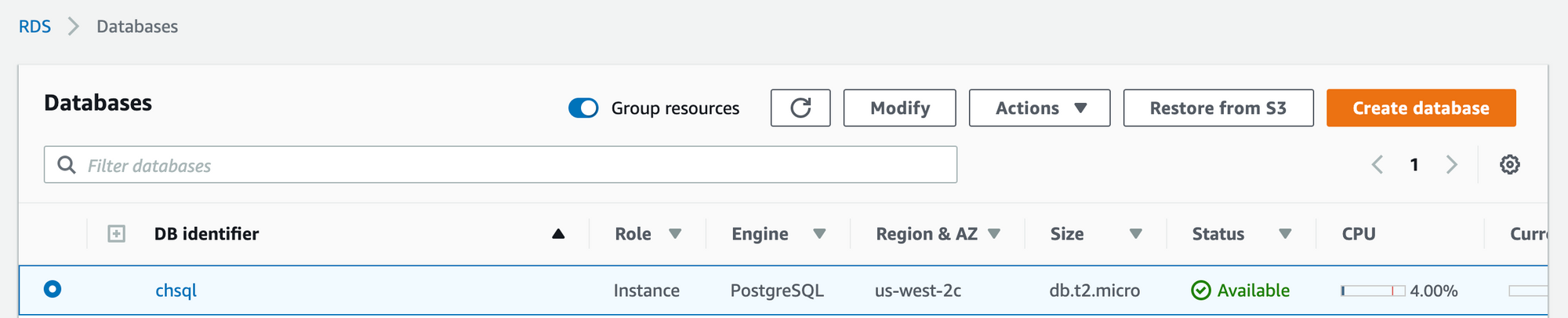Click the green Available status checkmark
Image resolution: width=1568 pixels, height=318 pixels.
pyautogui.click(x=1200, y=291)
